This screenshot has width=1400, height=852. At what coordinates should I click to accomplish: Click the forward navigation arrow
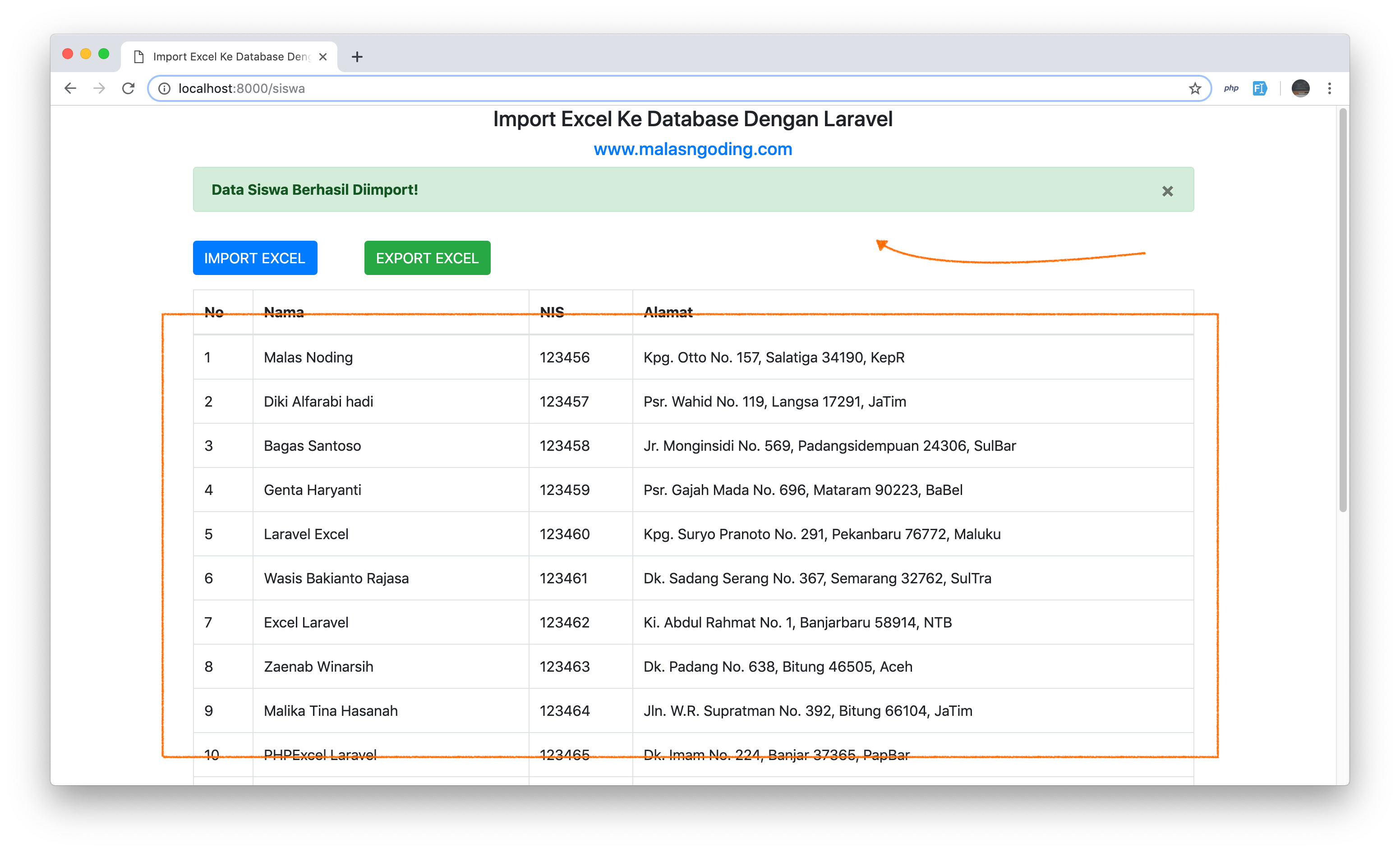[99, 88]
